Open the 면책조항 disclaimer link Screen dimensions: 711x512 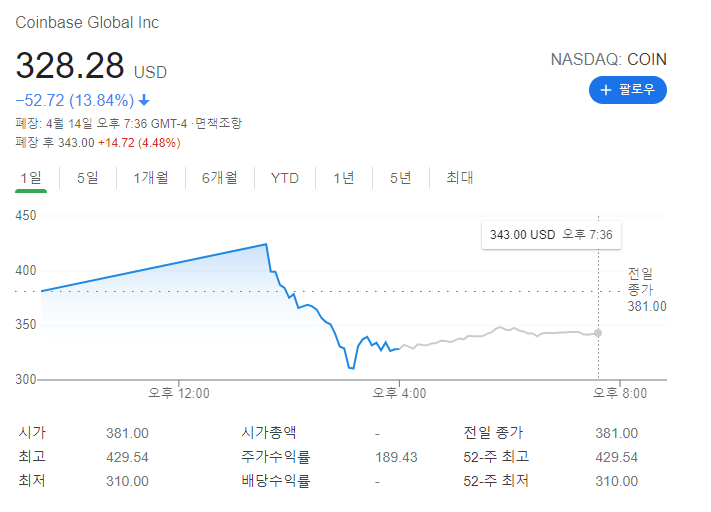(x=219, y=123)
